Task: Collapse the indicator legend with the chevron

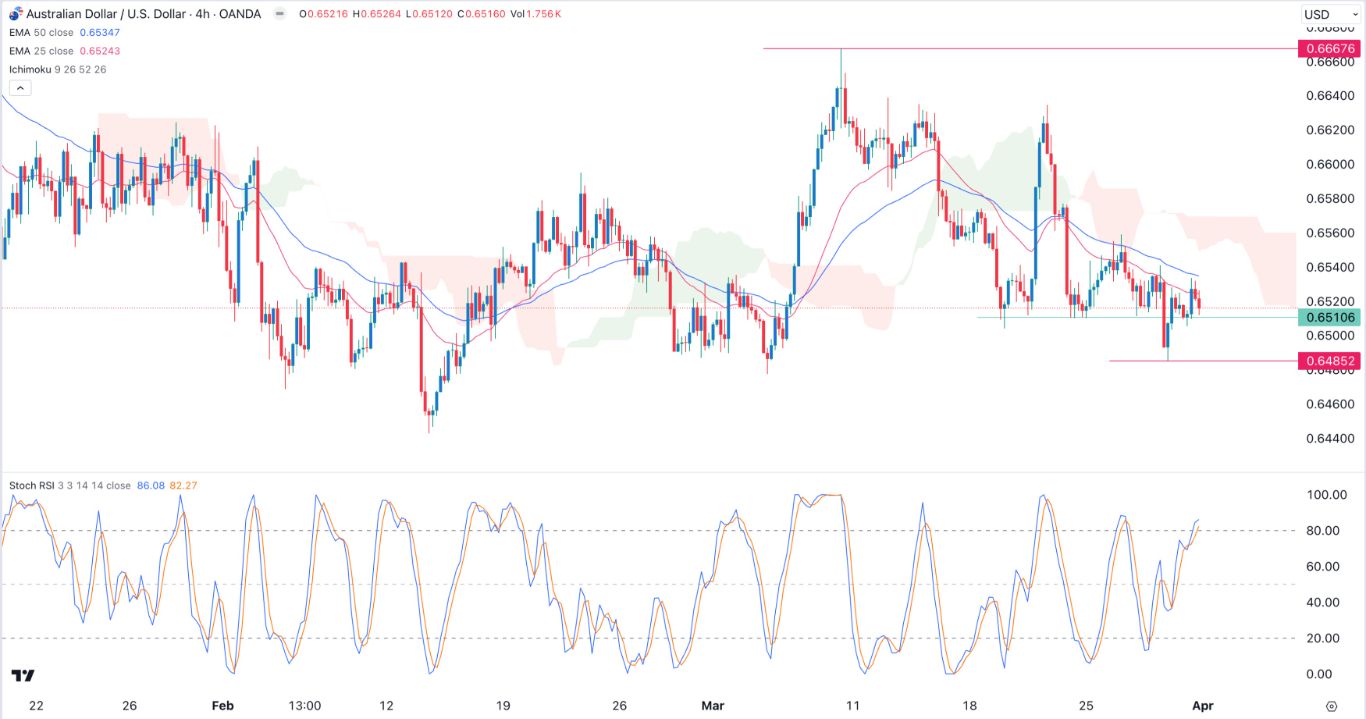Action: pos(18,86)
